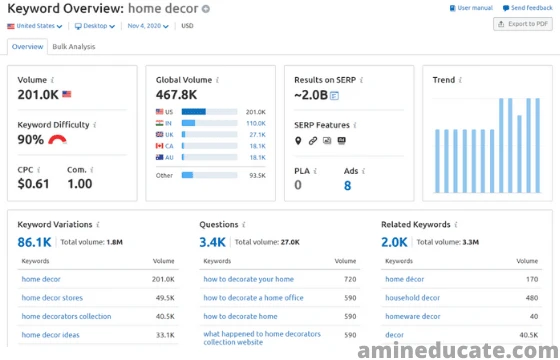Image resolution: width=560 pixels, height=360 pixels.
Task: Open related keyword 'household decor'
Action: click(x=412, y=298)
